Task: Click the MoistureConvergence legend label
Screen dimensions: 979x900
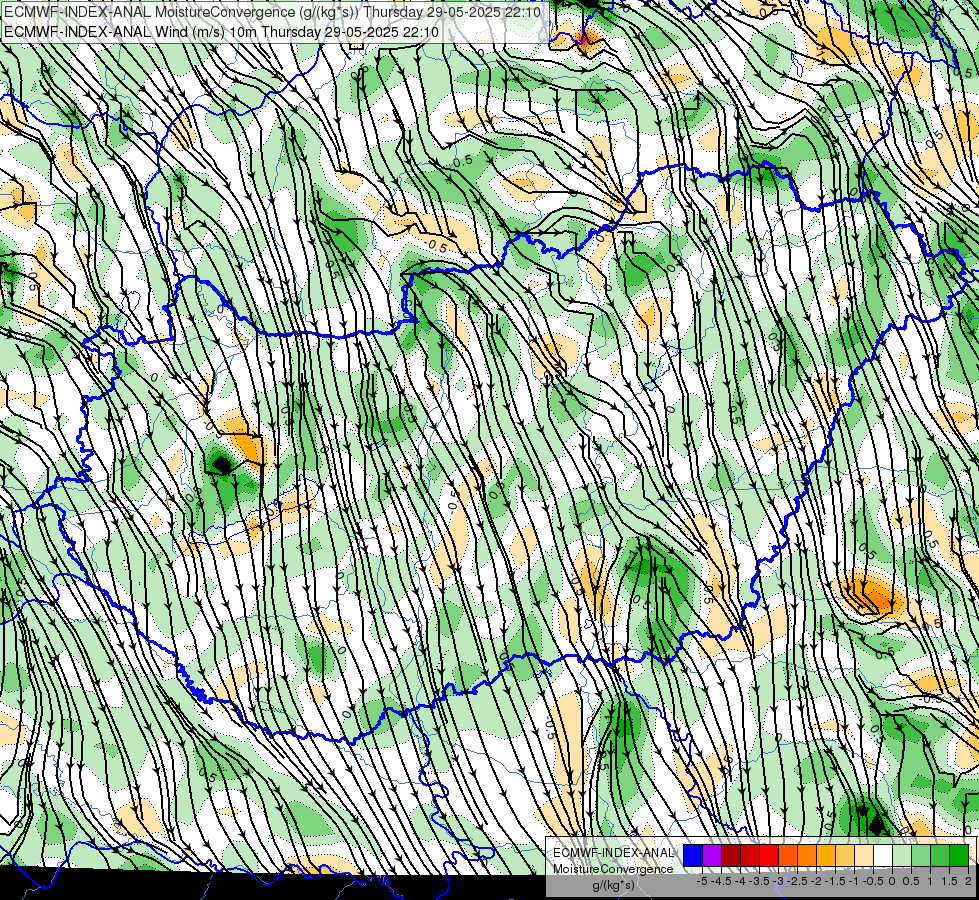Action: click(x=613, y=869)
